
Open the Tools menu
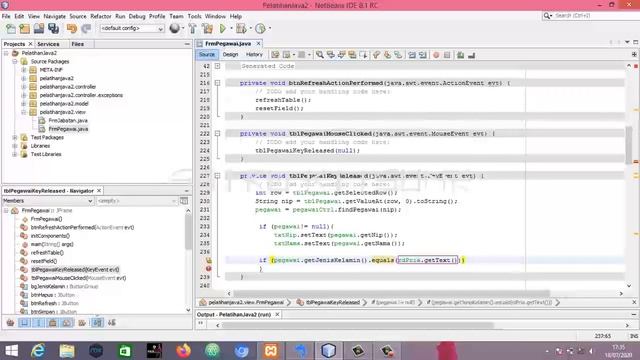195,16
